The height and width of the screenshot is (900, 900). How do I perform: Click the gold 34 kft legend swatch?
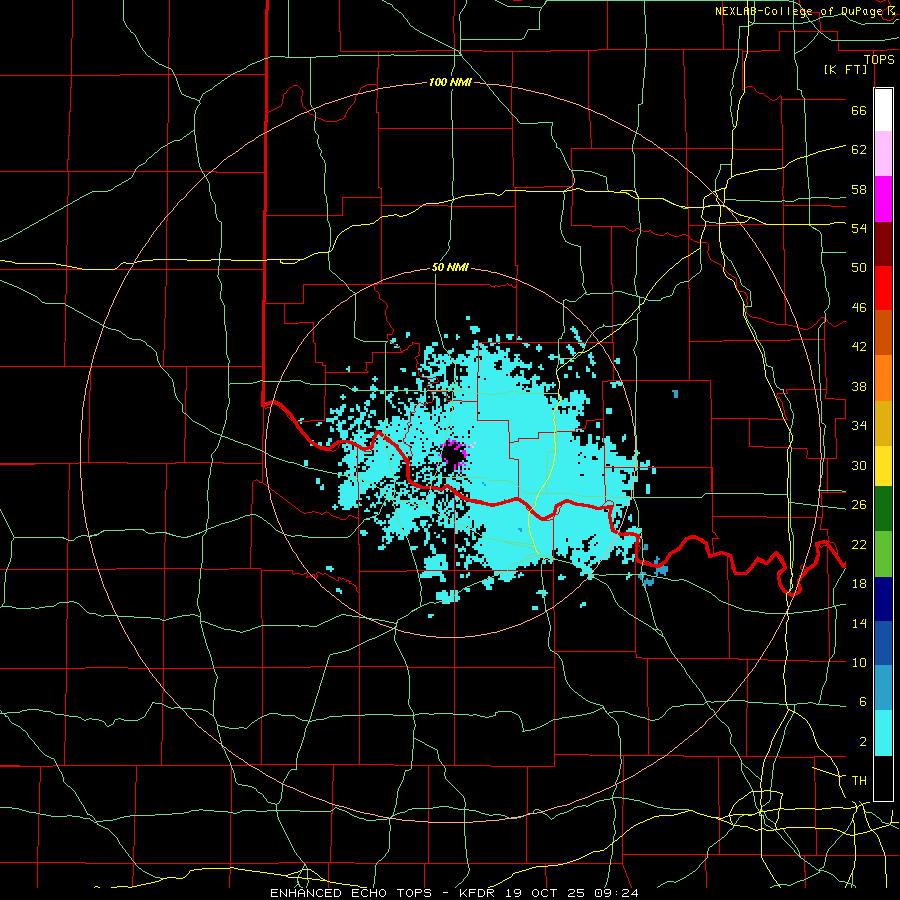(883, 423)
